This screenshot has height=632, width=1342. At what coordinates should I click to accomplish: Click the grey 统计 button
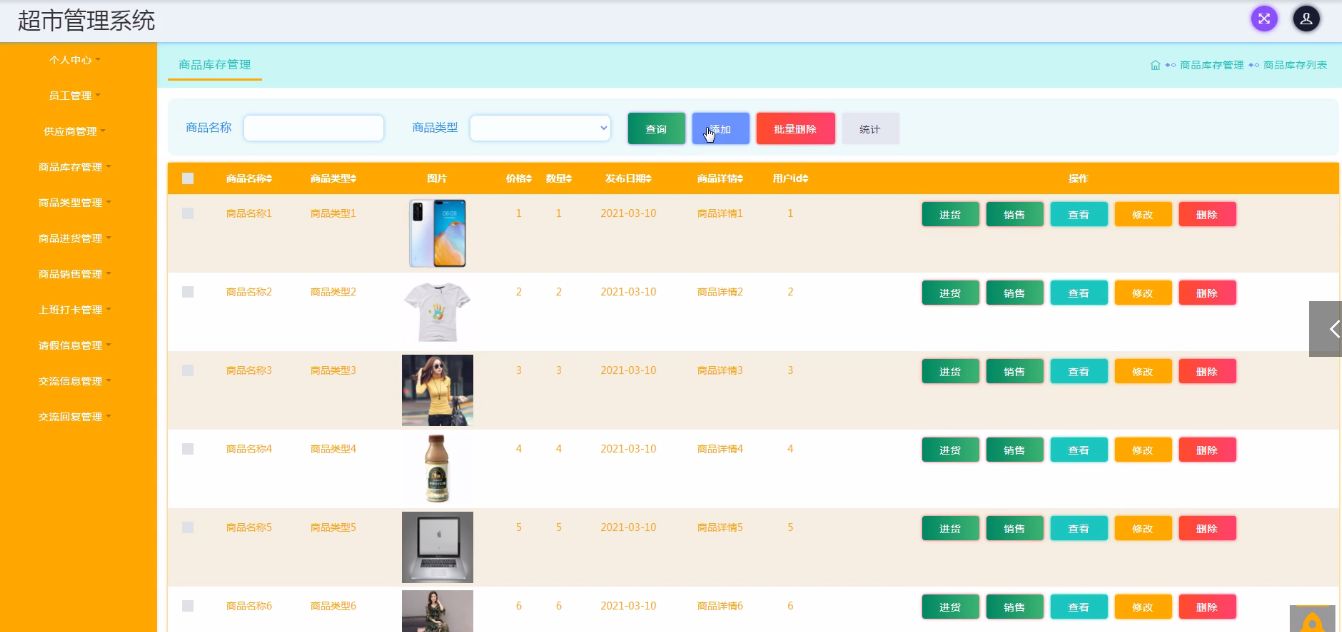coord(870,129)
